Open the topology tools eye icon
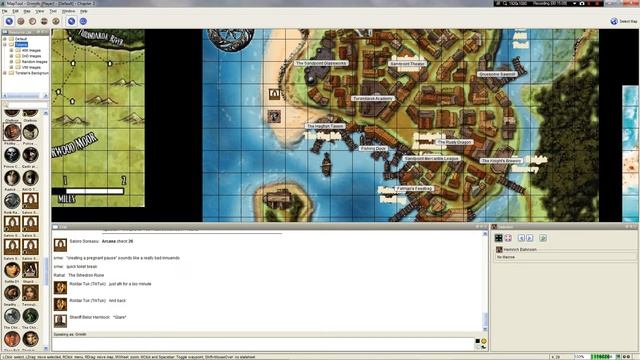The height and width of the screenshot is (360, 640). pyautogui.click(x=56, y=21)
